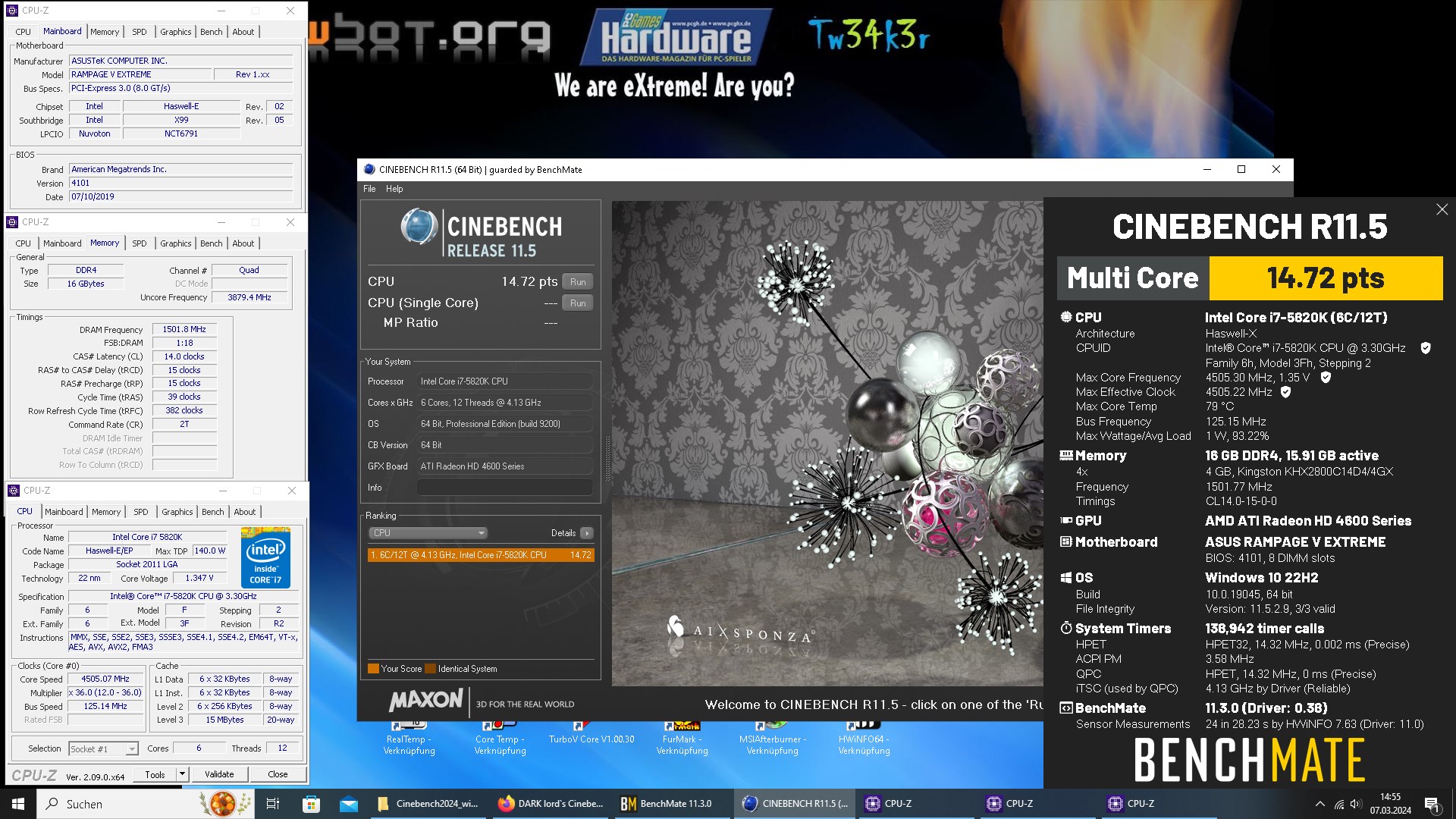Open the TurboV Core V1.00.30 desktop shortcut
The height and width of the screenshot is (819, 1456).
click(591, 734)
